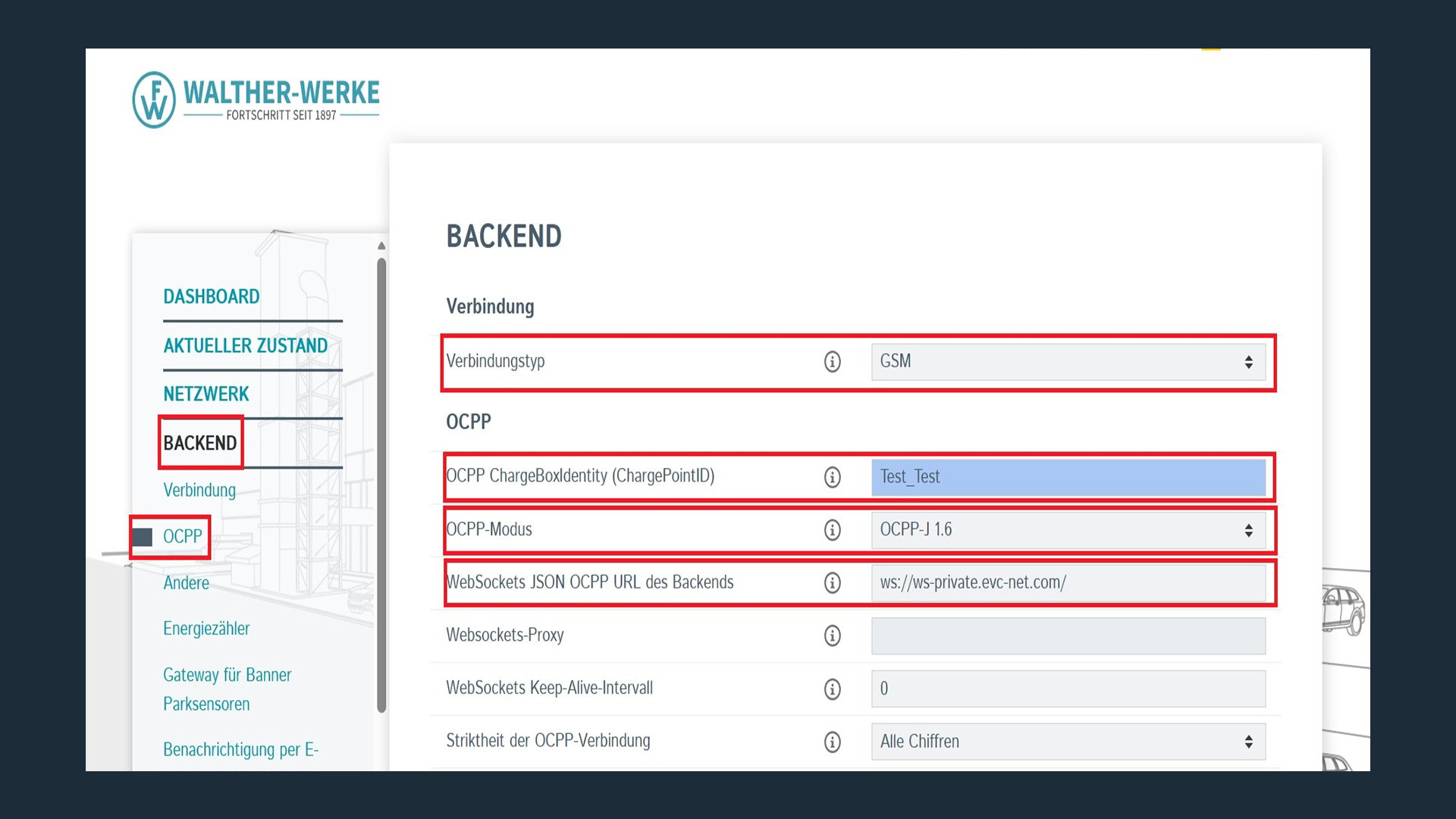
Task: Select the Netzwerk menu item
Action: (206, 394)
